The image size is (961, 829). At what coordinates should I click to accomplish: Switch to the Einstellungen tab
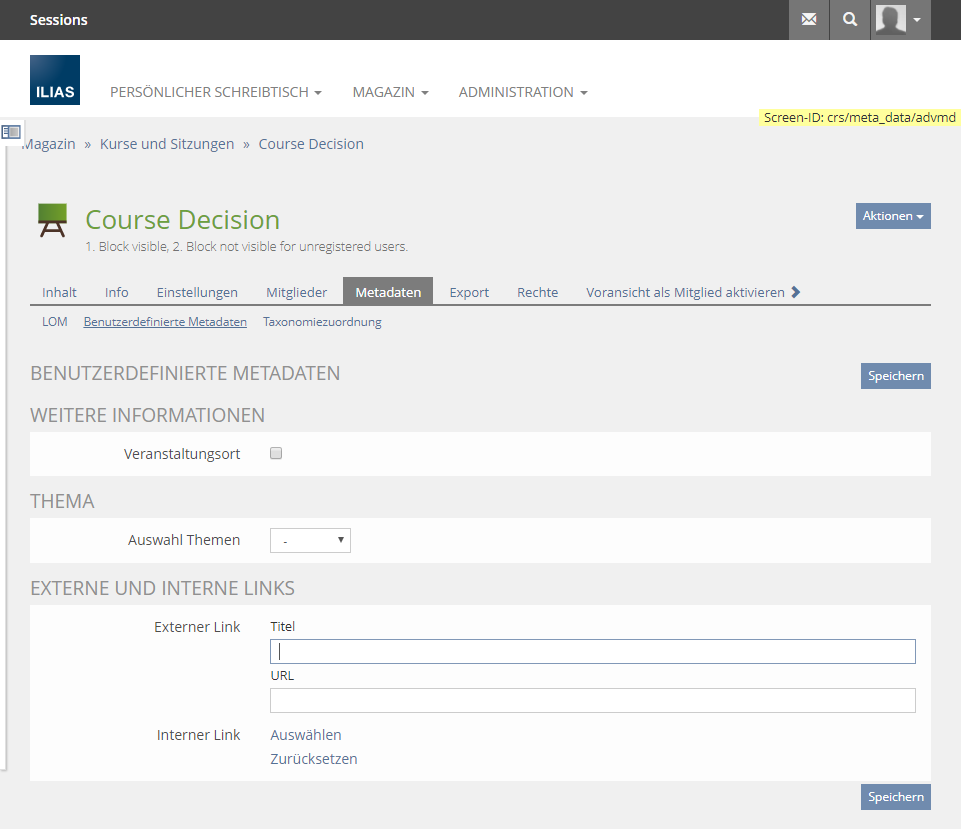pos(197,292)
